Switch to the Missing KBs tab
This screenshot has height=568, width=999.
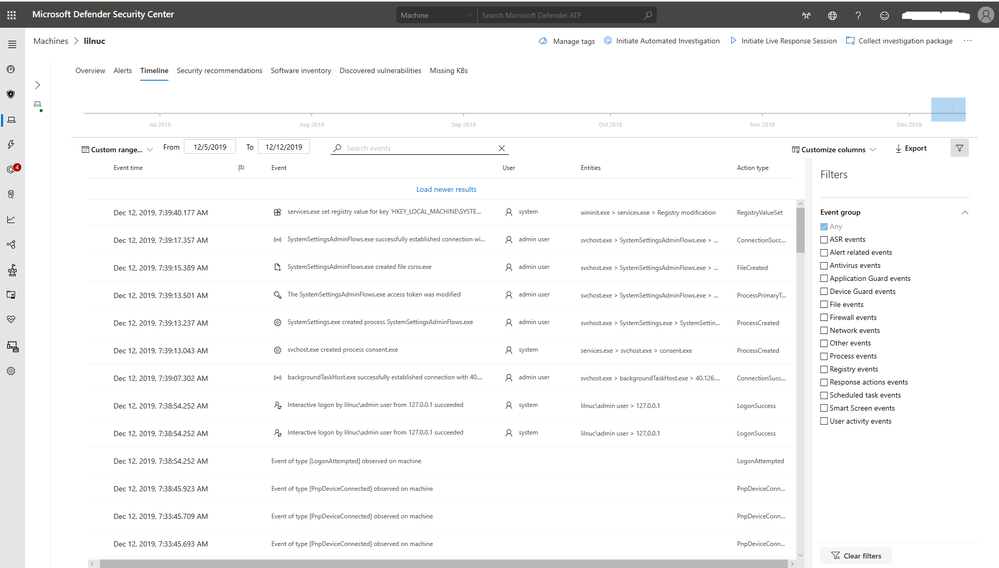449,71
